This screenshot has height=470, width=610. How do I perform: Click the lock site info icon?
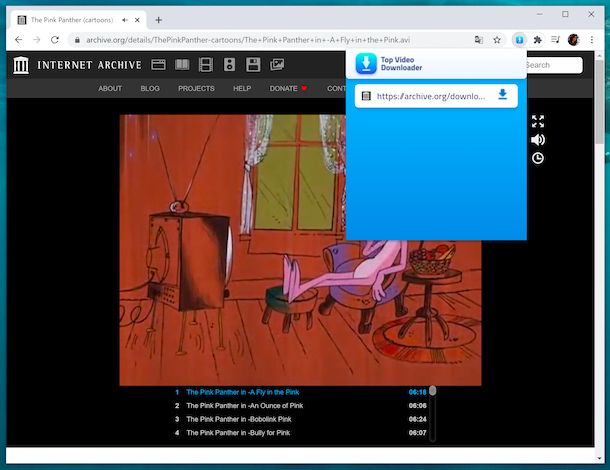(x=77, y=40)
